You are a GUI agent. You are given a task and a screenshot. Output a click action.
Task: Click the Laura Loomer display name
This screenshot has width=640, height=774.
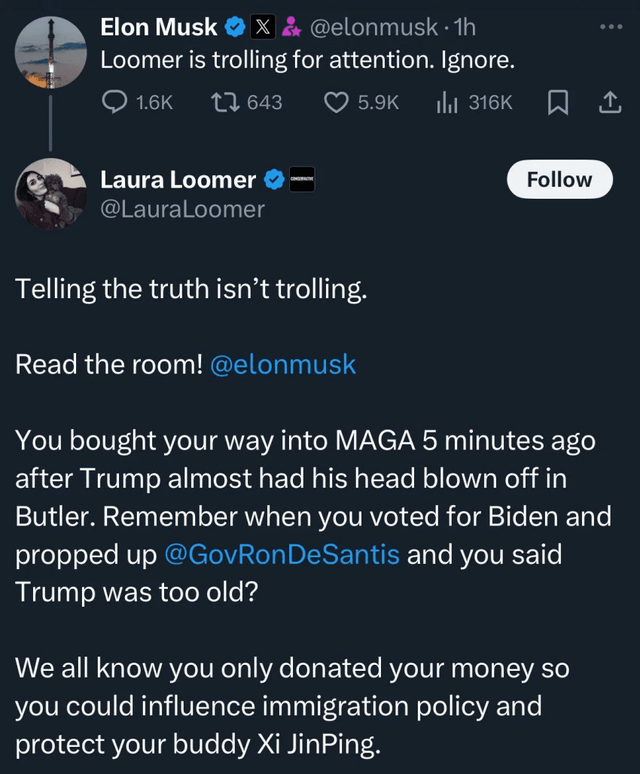pos(179,180)
